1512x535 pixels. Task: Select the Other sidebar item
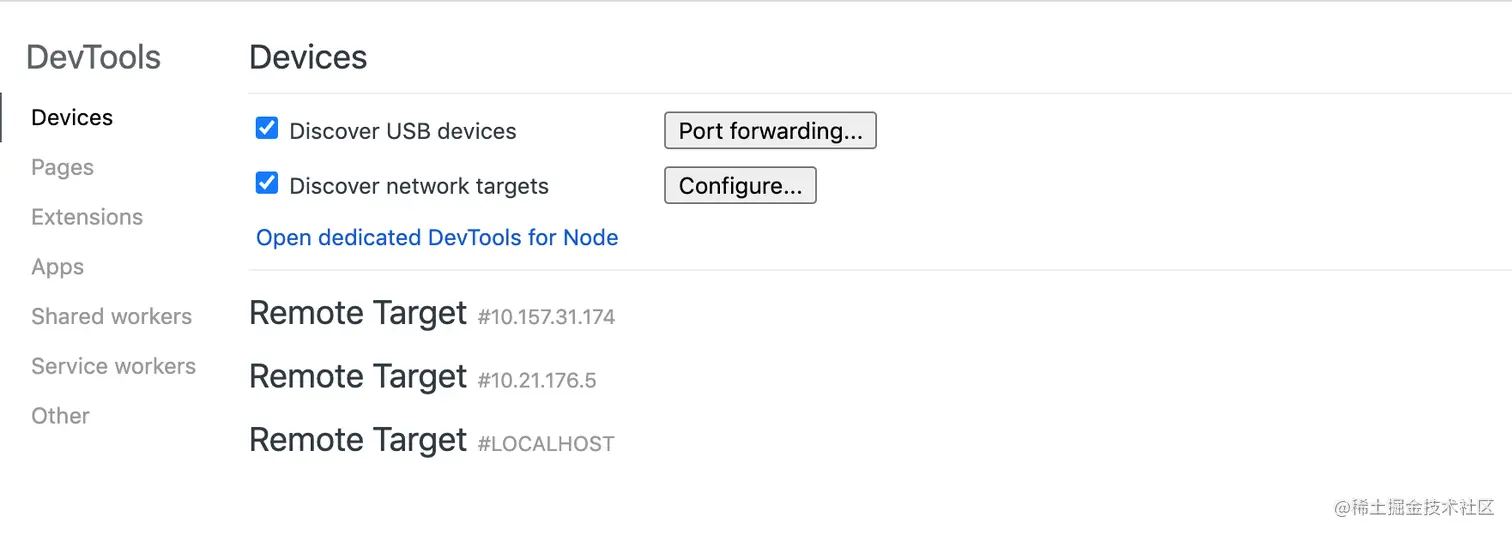[60, 416]
